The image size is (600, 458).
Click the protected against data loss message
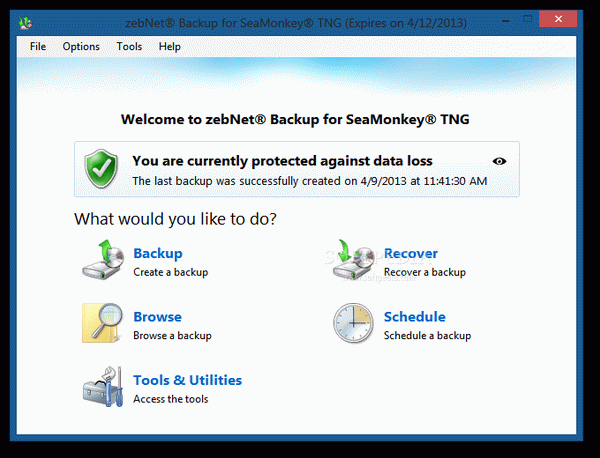[282, 161]
